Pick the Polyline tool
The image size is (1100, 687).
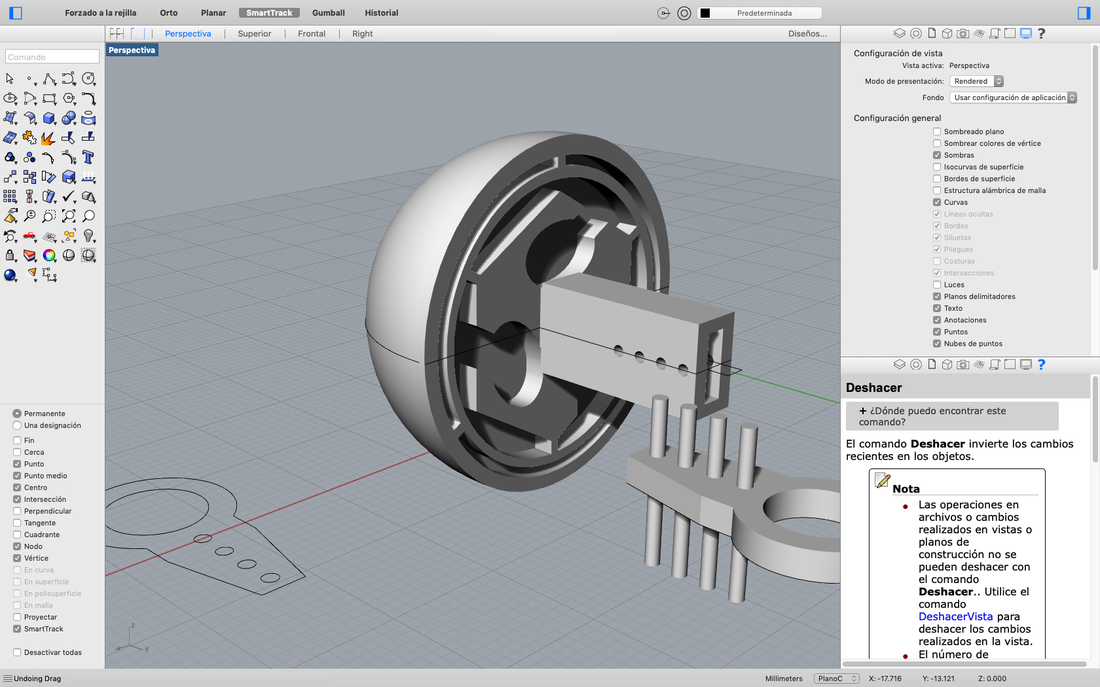click(x=49, y=79)
